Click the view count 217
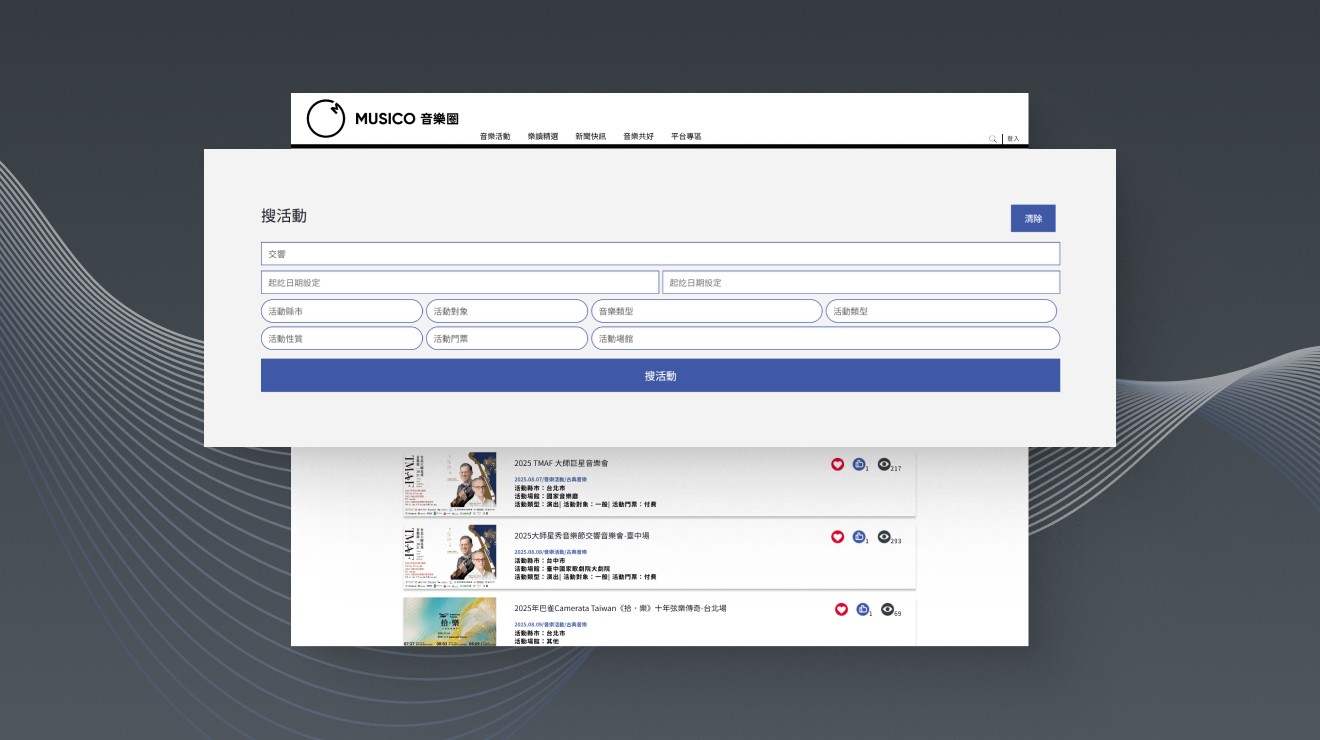The image size is (1320, 740). (x=896, y=469)
